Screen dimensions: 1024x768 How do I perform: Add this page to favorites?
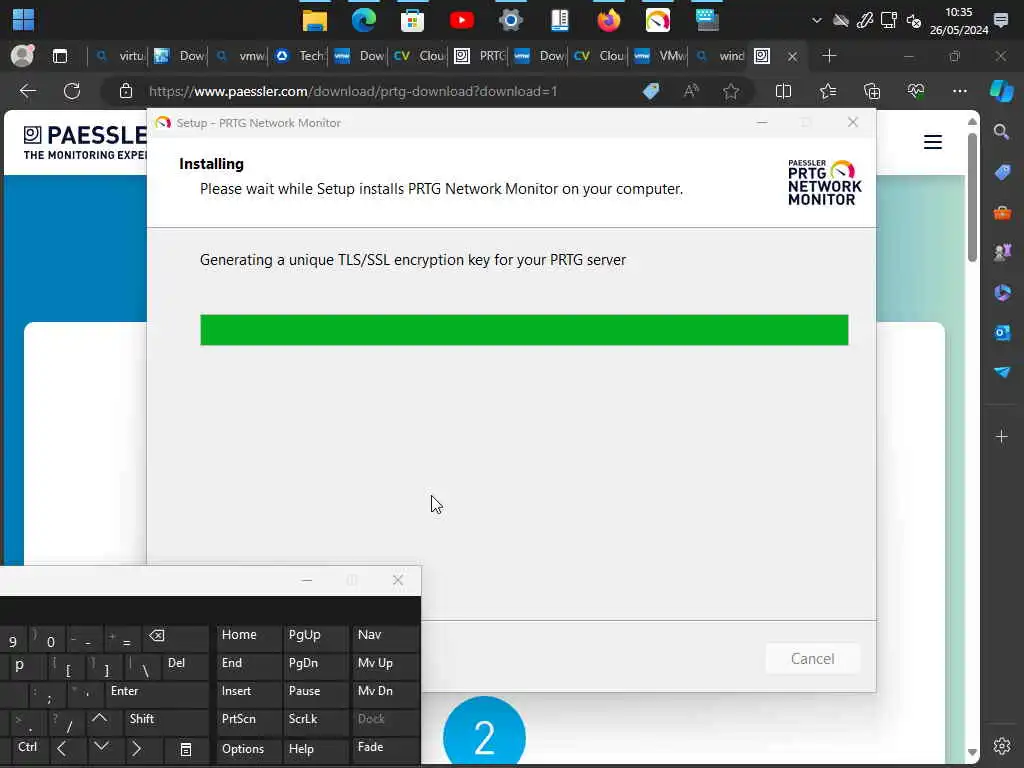(731, 91)
